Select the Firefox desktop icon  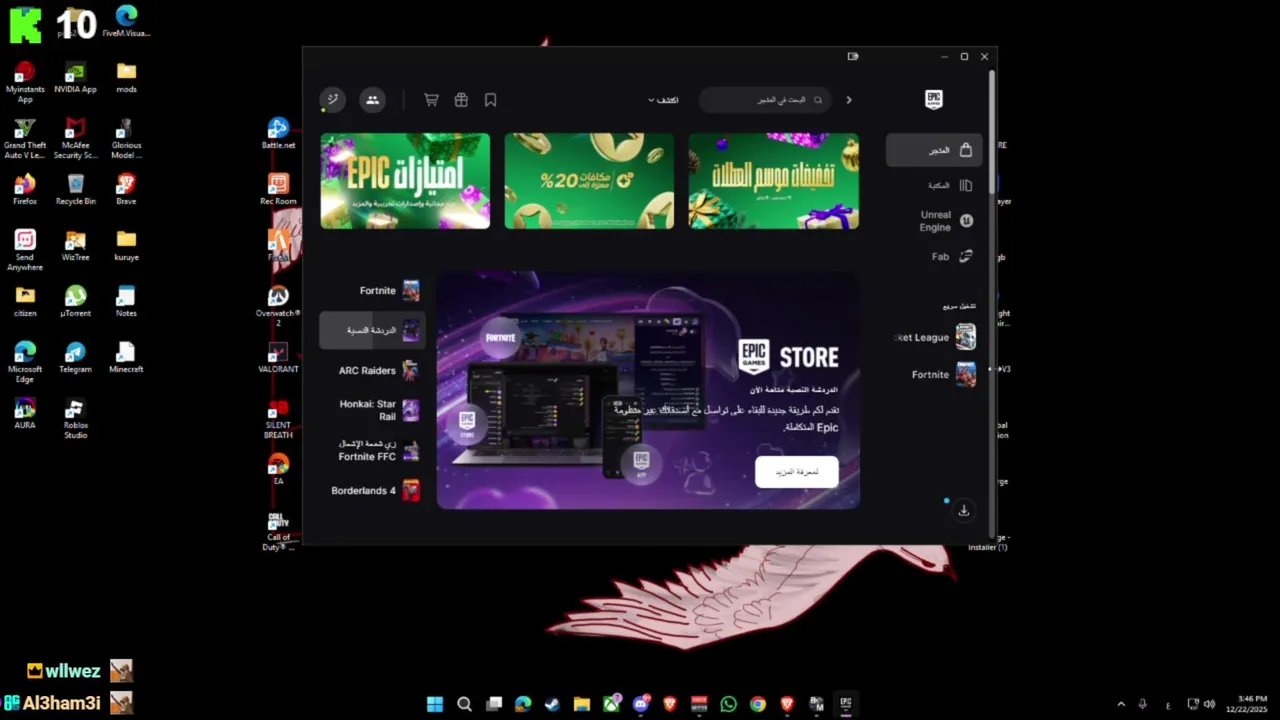click(25, 190)
